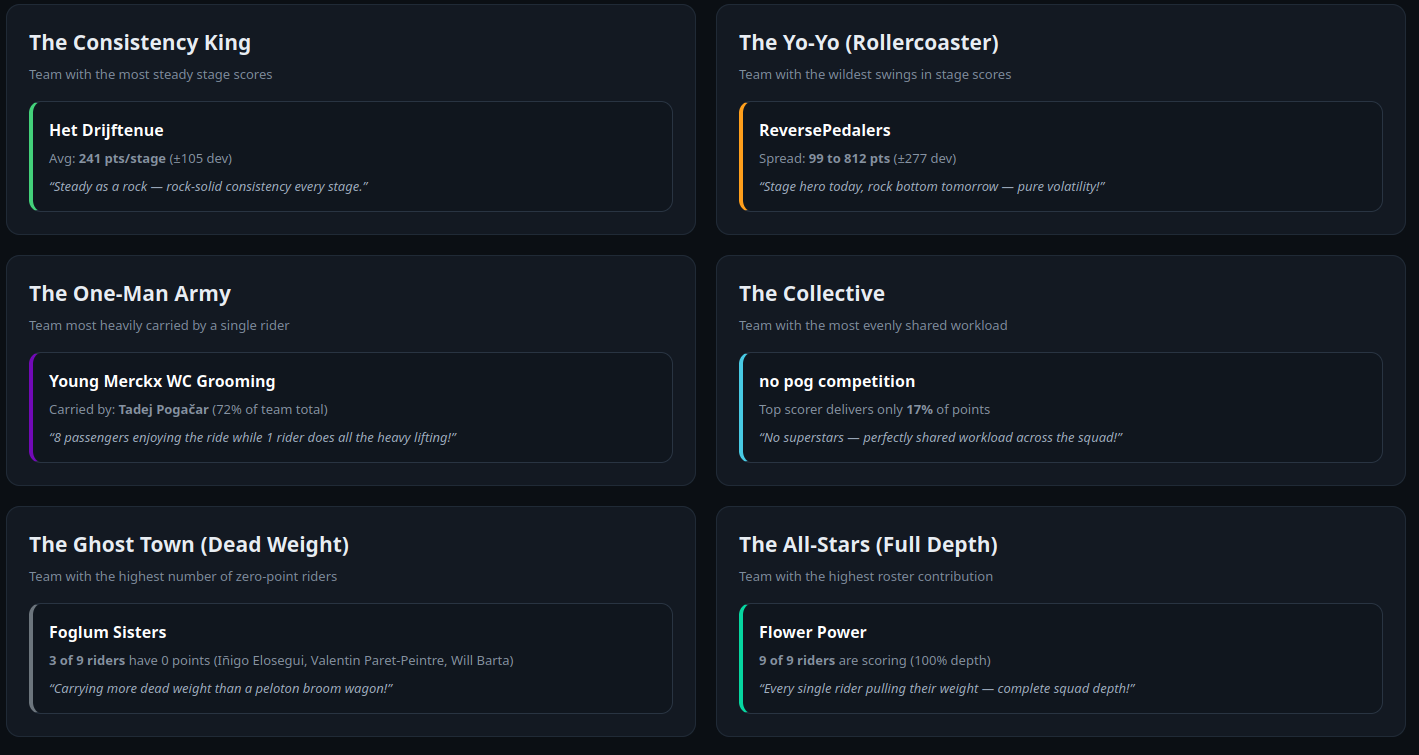Select Young Merckx WC Grooming team name

(x=162, y=381)
